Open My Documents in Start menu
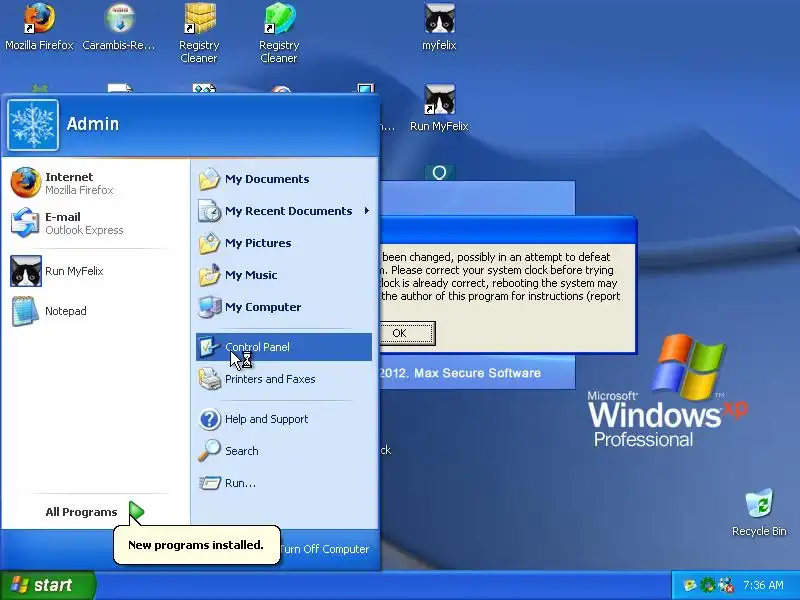800x600 pixels. (284, 179)
